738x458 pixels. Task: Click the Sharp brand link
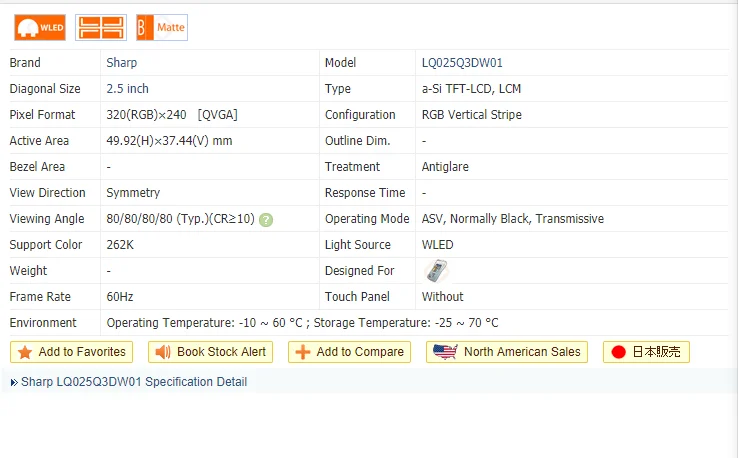point(121,63)
